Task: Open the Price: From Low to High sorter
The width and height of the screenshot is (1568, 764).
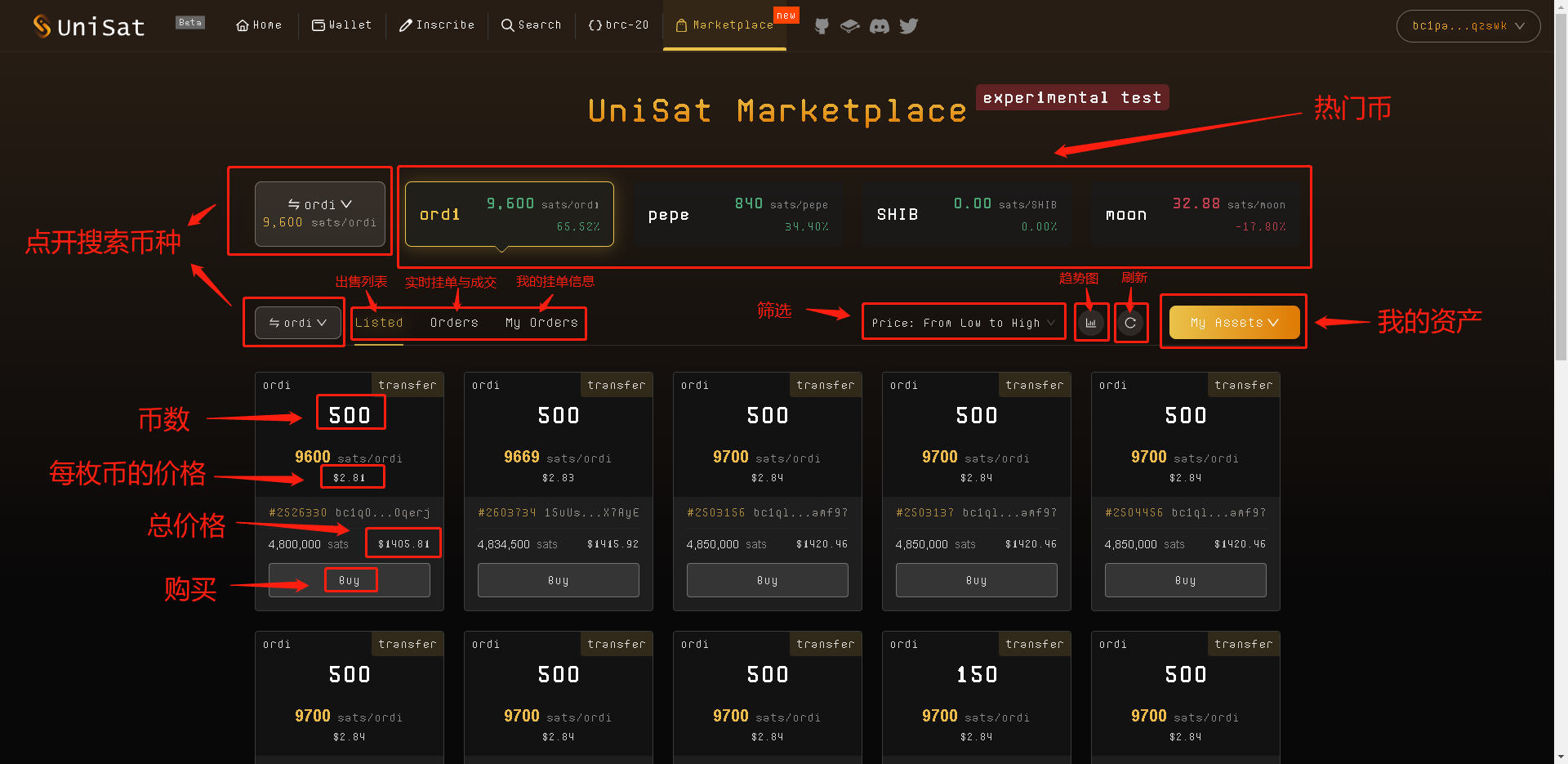Action: point(963,322)
